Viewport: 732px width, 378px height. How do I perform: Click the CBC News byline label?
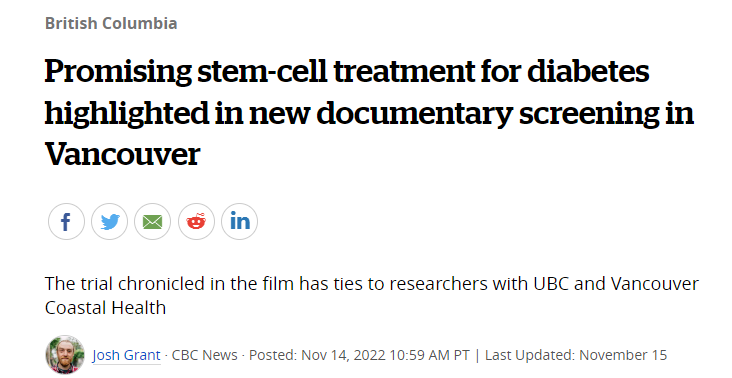[204, 355]
